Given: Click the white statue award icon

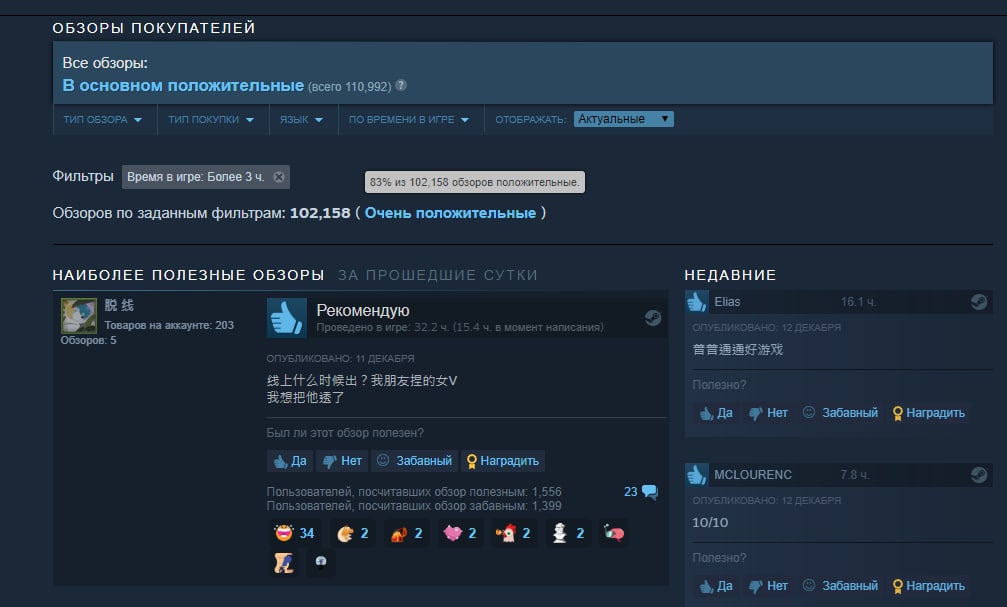Looking at the screenshot, I should [x=568, y=533].
